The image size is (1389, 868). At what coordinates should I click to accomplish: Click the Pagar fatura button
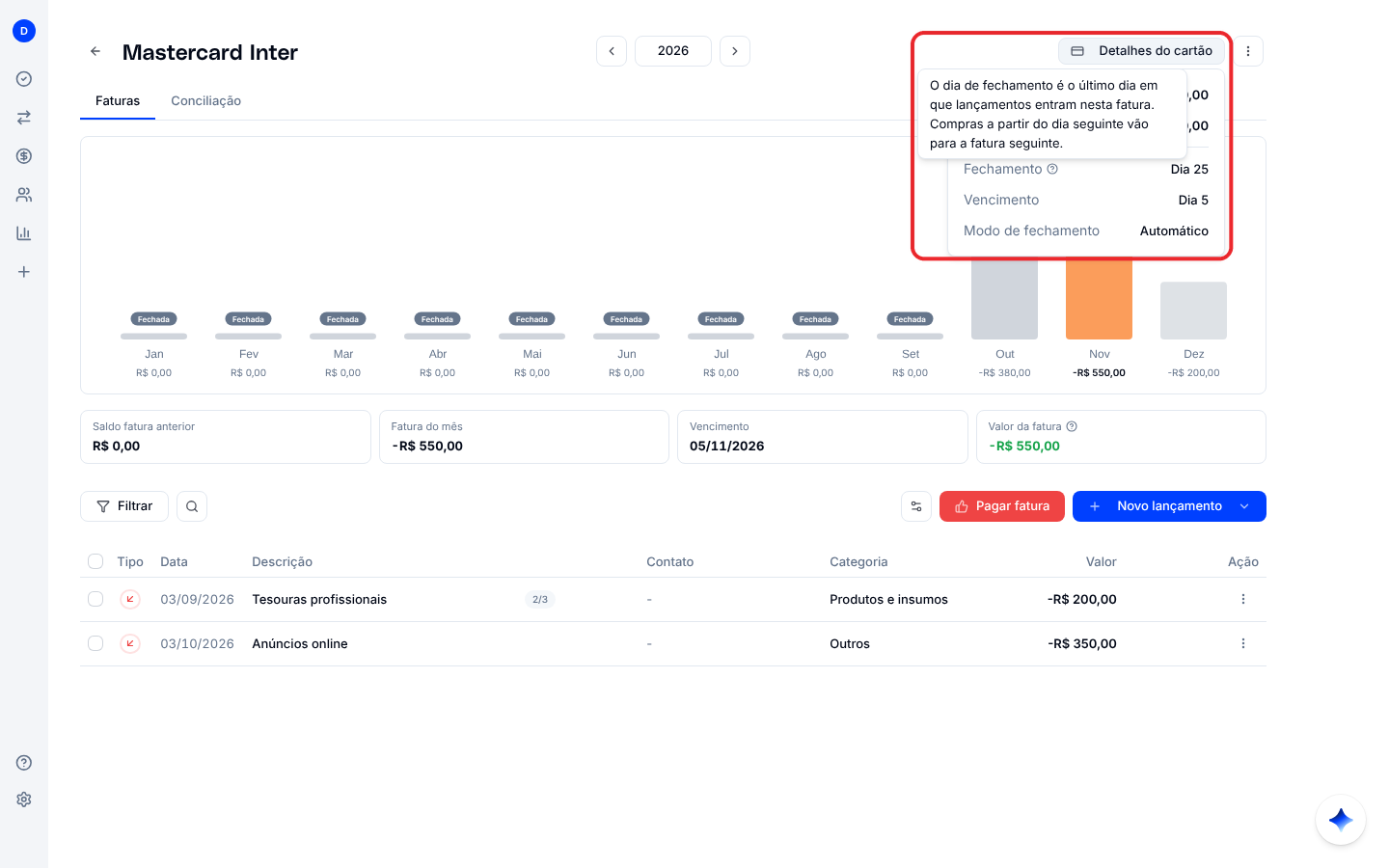(1002, 506)
